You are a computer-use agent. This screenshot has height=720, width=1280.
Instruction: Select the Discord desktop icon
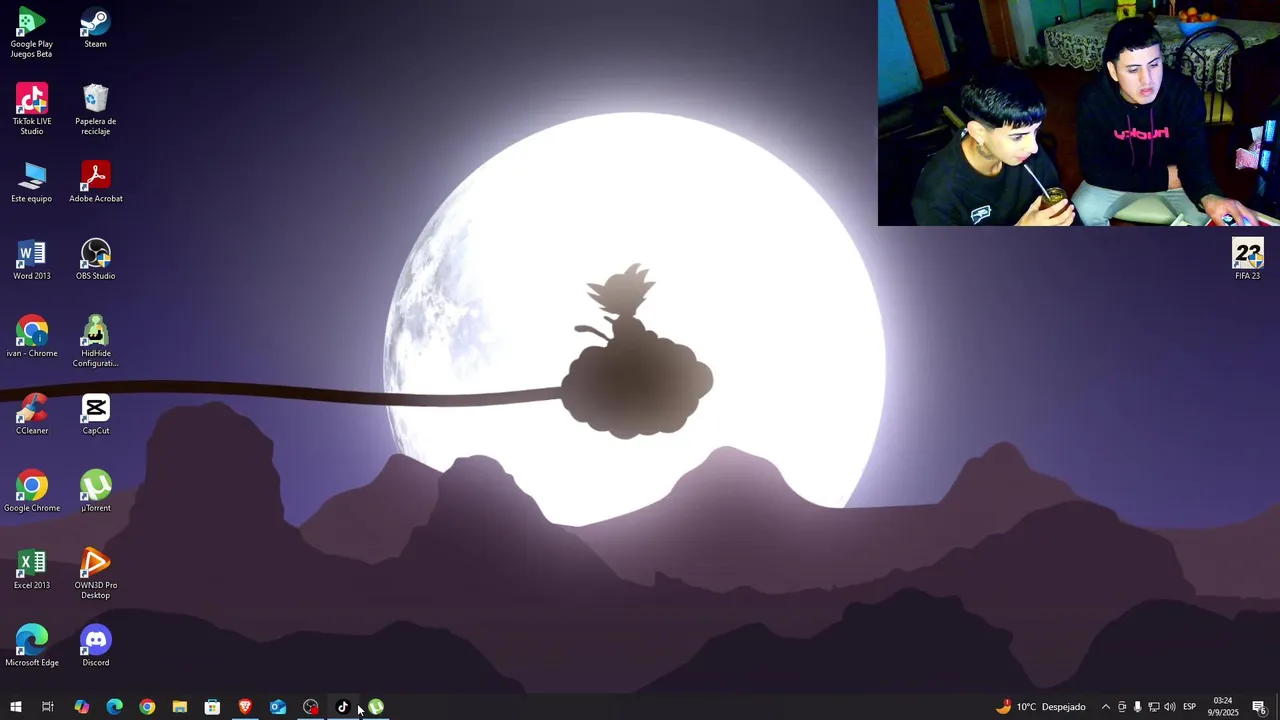click(95, 645)
